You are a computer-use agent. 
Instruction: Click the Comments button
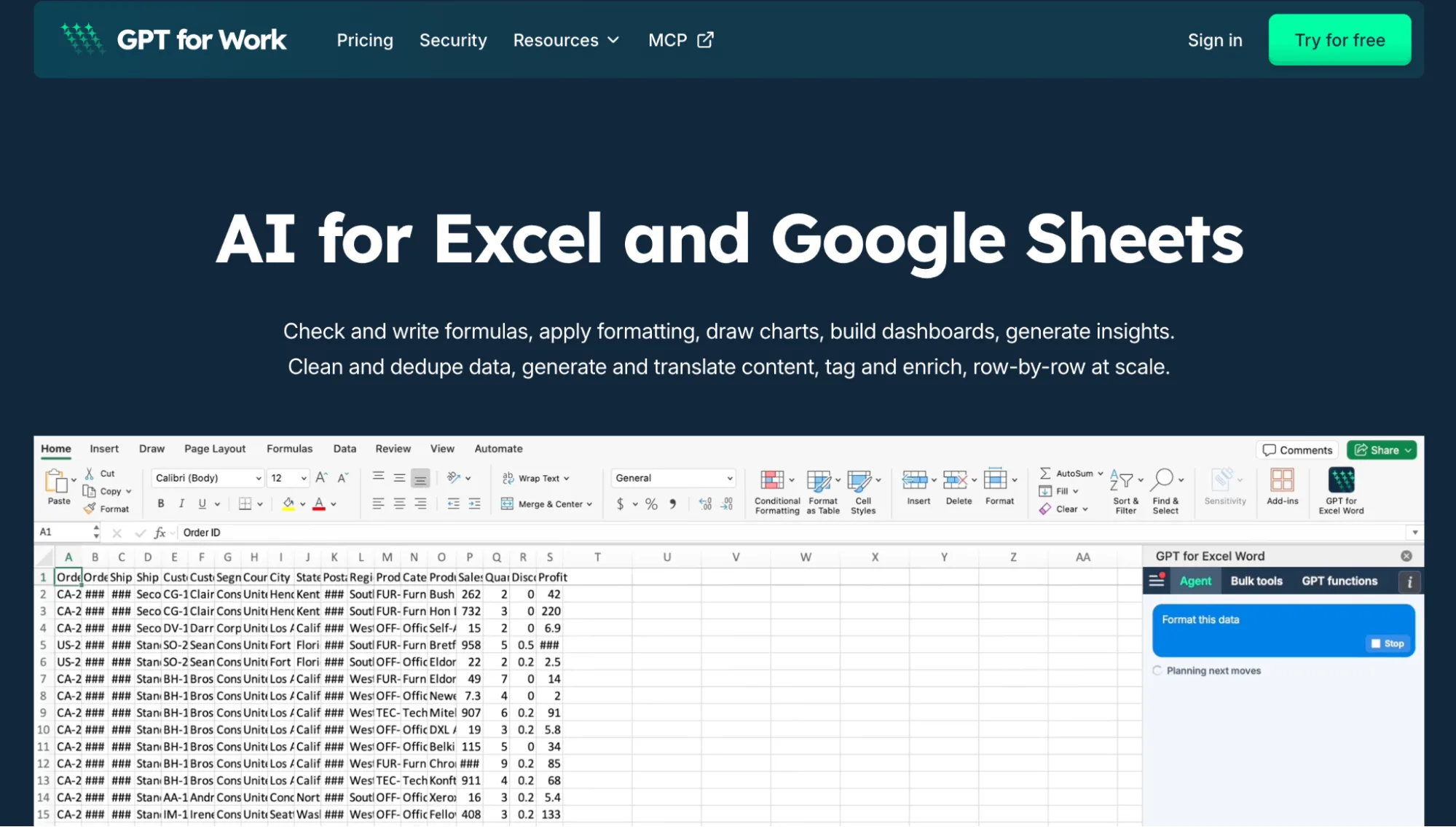click(1297, 450)
